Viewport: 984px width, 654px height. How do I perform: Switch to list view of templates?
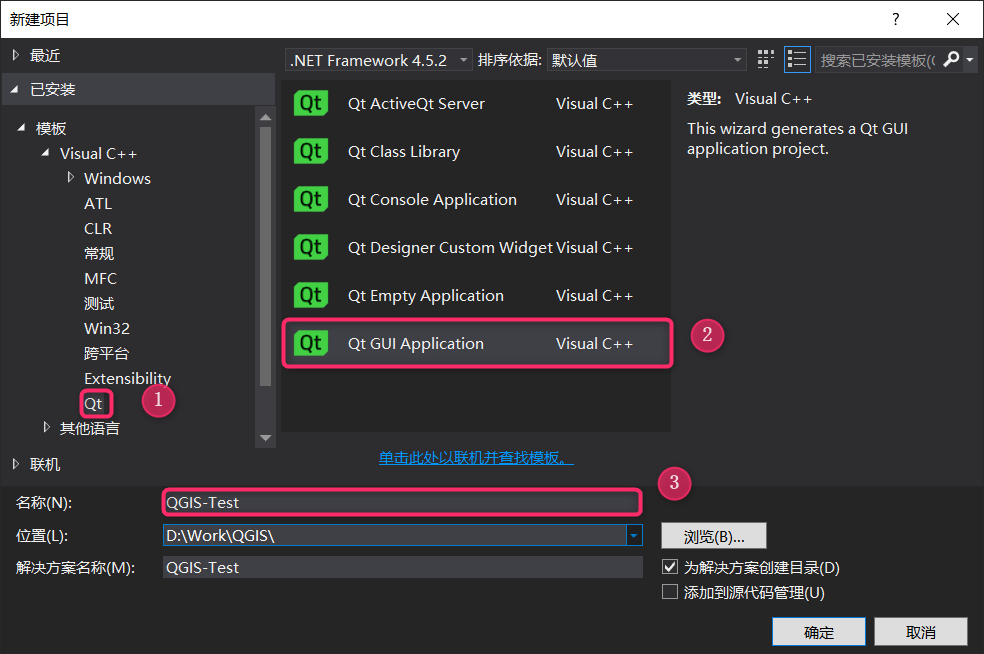point(797,60)
